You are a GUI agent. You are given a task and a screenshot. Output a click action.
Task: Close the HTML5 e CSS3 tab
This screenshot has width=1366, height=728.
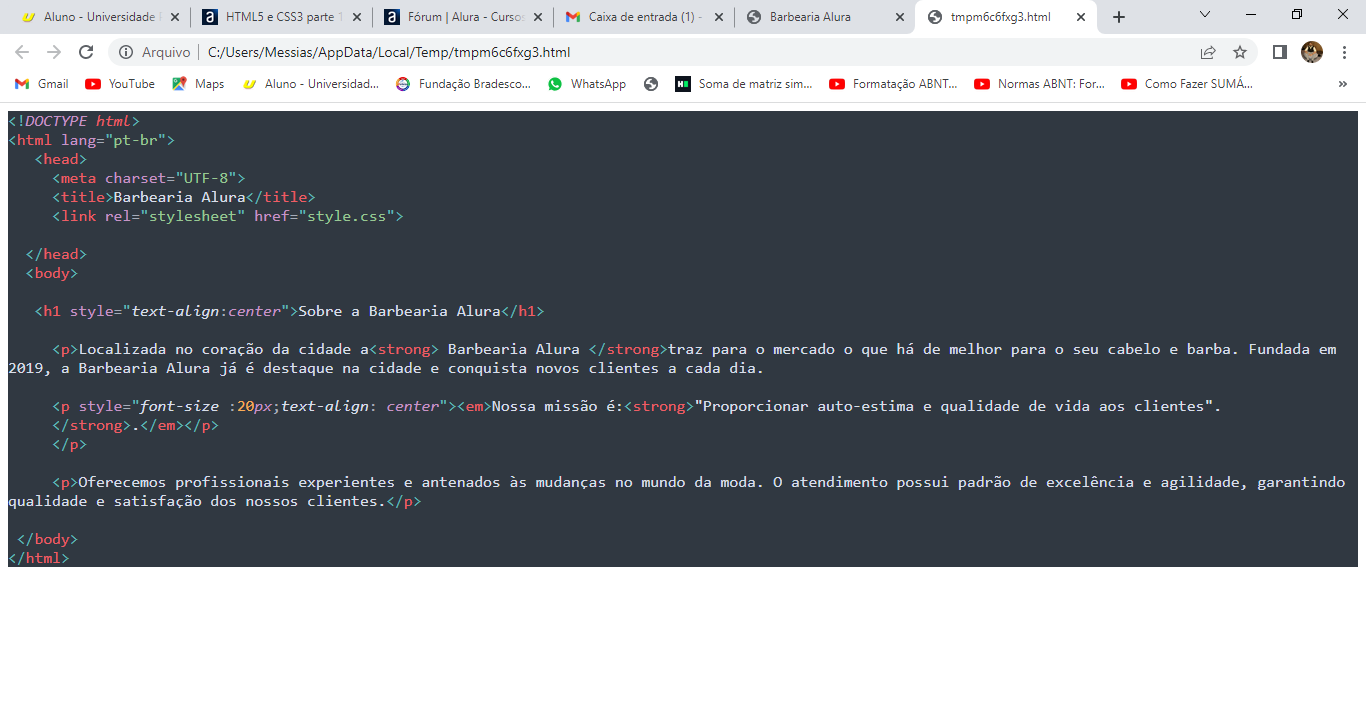point(357,17)
